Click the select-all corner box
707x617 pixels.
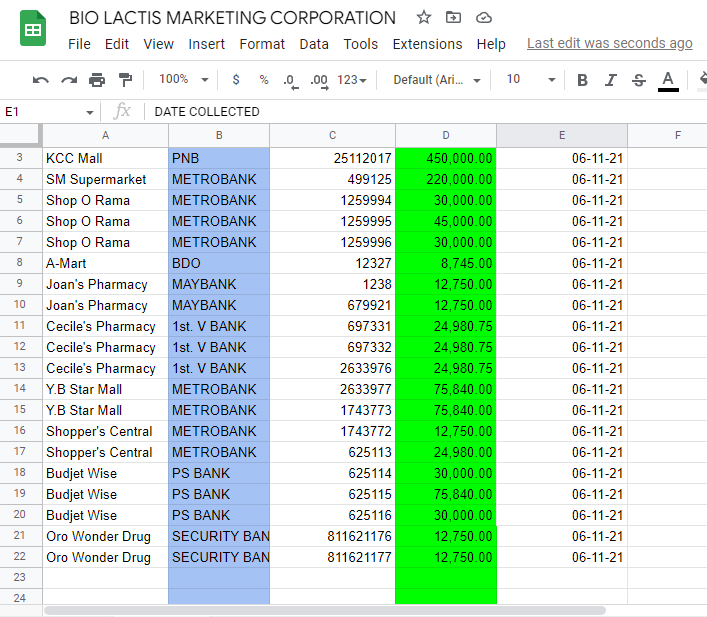pos(21,135)
